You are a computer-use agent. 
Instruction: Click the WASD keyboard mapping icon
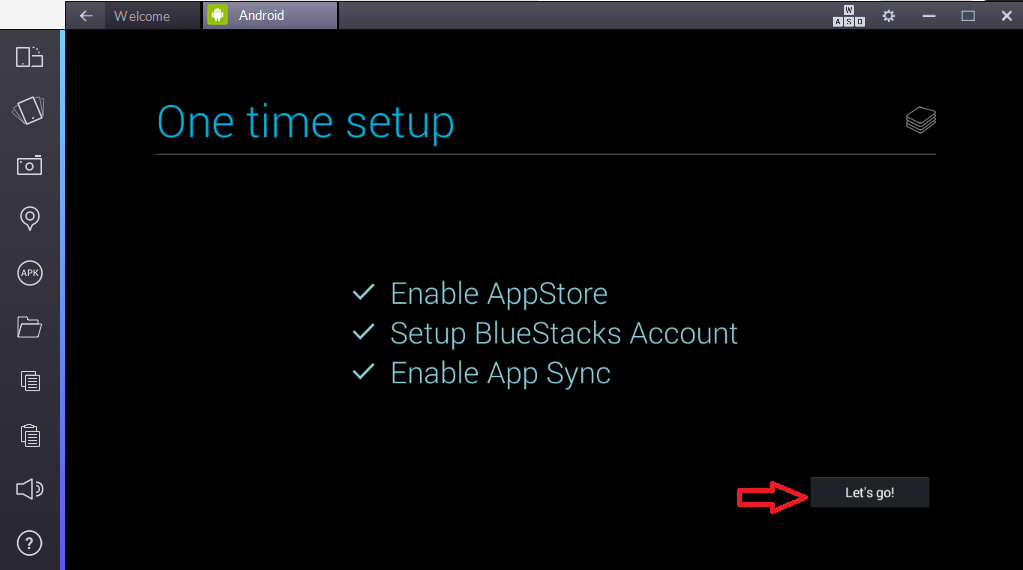[849, 16]
